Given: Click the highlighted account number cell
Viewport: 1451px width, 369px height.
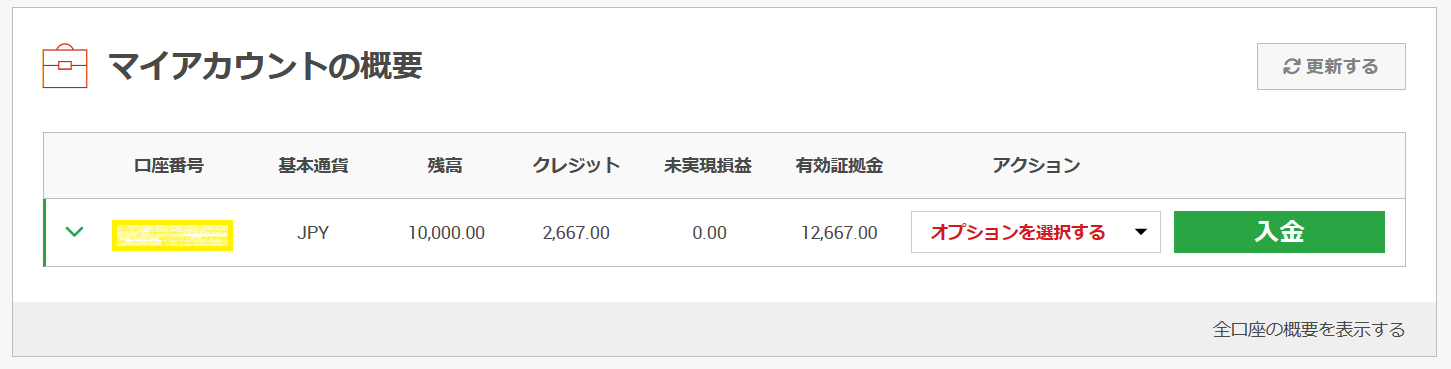Looking at the screenshot, I should pyautogui.click(x=172, y=234).
